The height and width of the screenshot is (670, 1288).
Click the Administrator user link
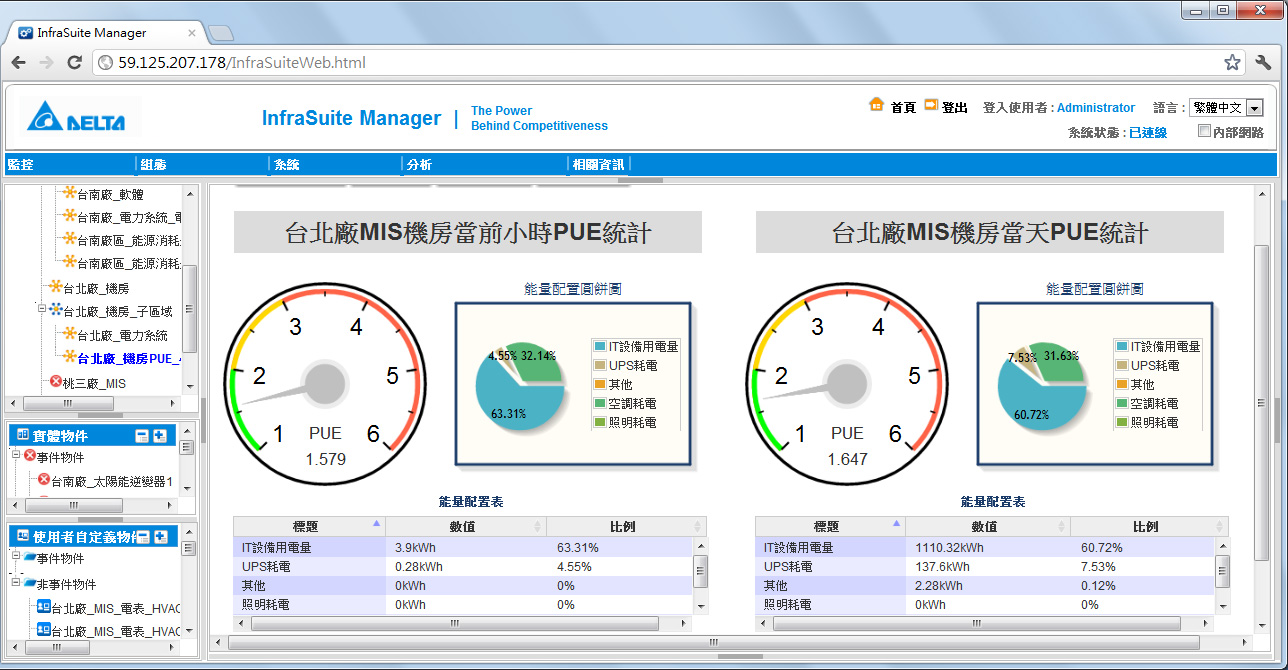click(1096, 108)
